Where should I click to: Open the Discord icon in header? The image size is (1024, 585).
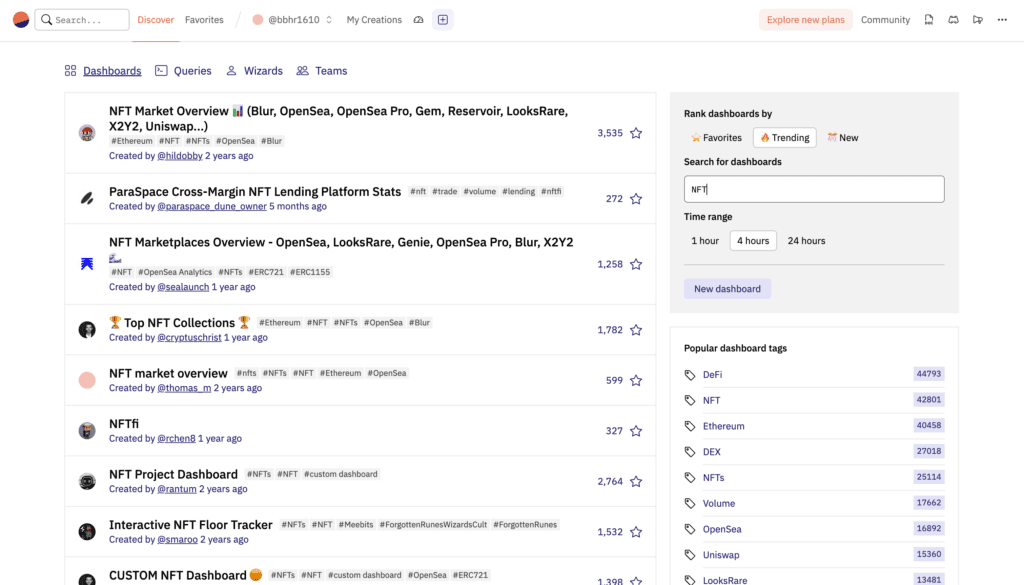coord(953,20)
